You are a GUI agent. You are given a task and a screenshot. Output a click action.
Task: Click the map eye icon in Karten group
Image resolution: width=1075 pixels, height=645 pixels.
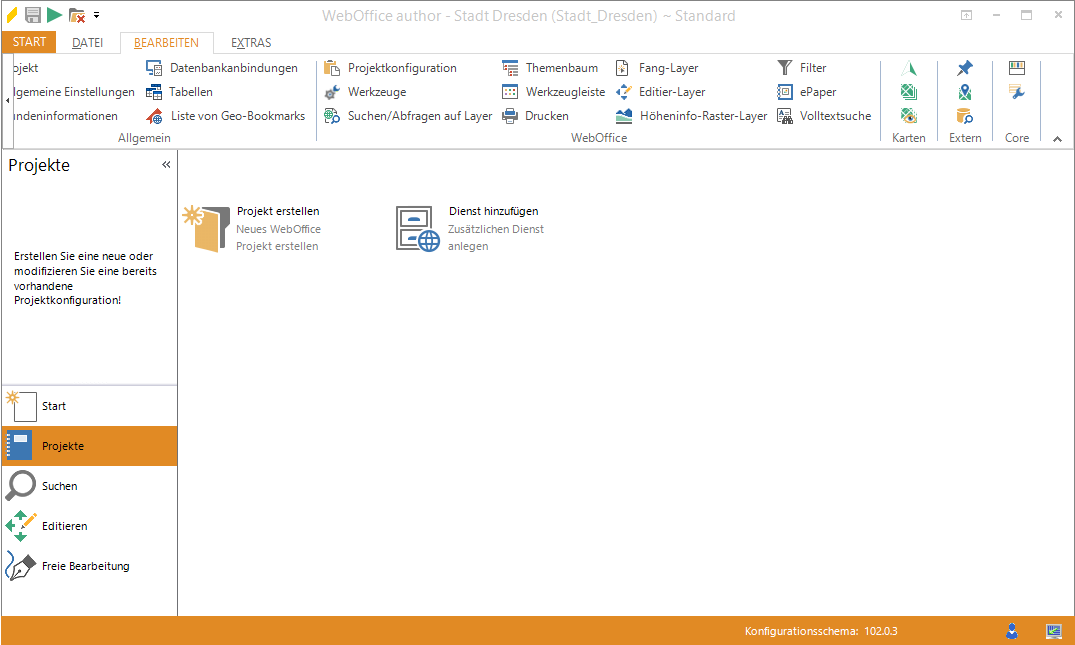(908, 116)
